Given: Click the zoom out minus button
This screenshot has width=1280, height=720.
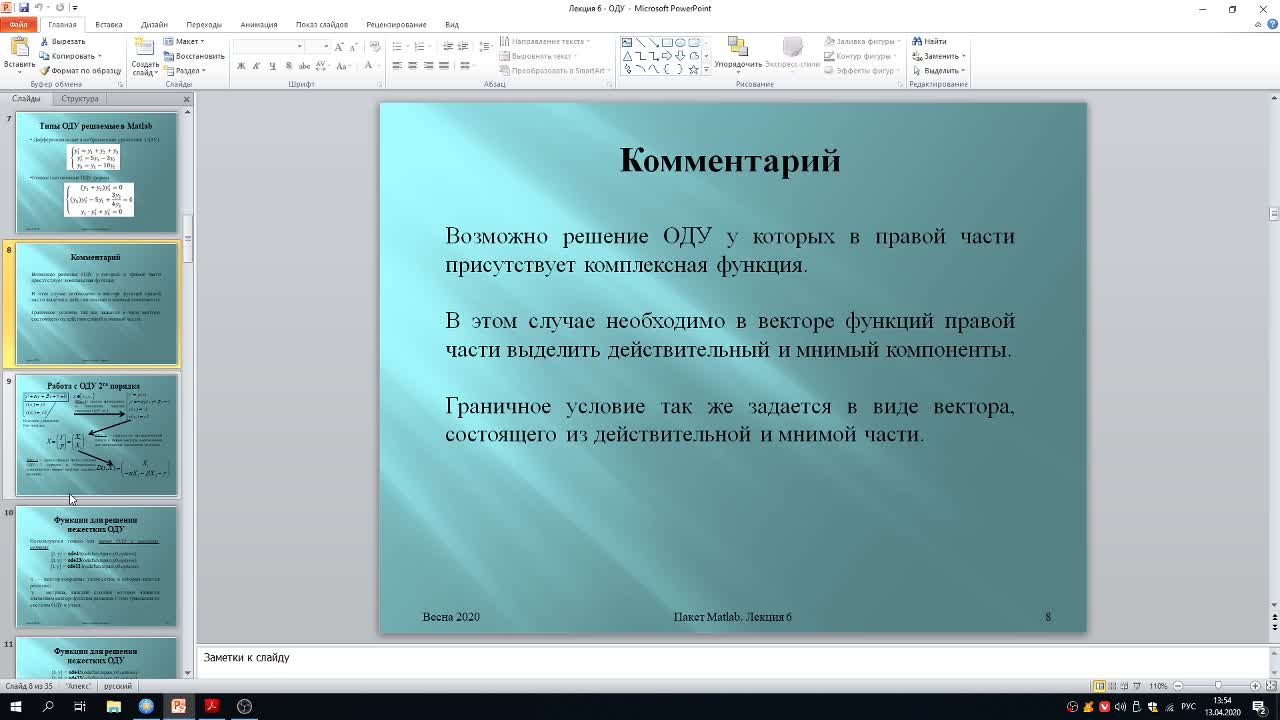Looking at the screenshot, I should (1177, 686).
